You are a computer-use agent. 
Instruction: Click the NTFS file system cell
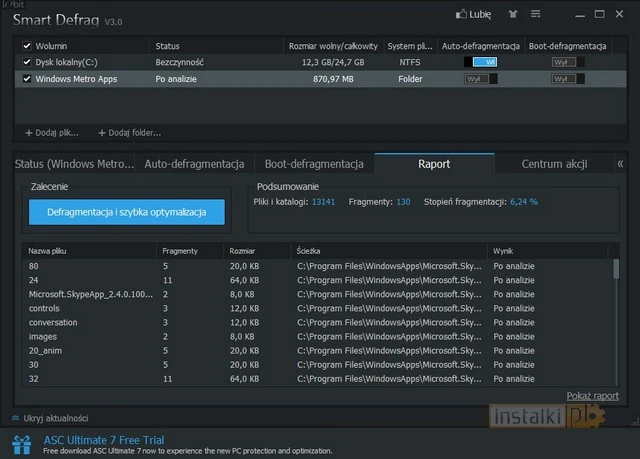coord(410,62)
